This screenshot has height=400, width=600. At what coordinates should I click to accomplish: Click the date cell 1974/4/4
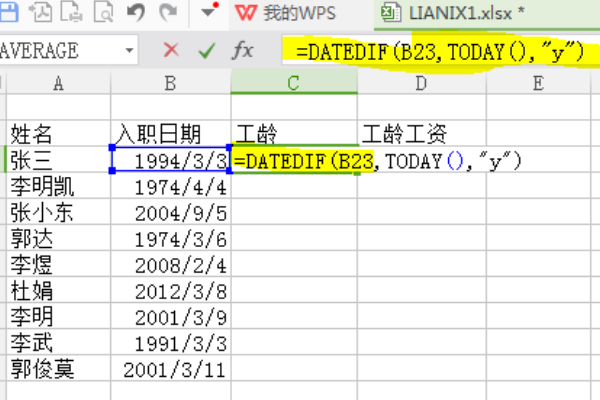(x=171, y=186)
